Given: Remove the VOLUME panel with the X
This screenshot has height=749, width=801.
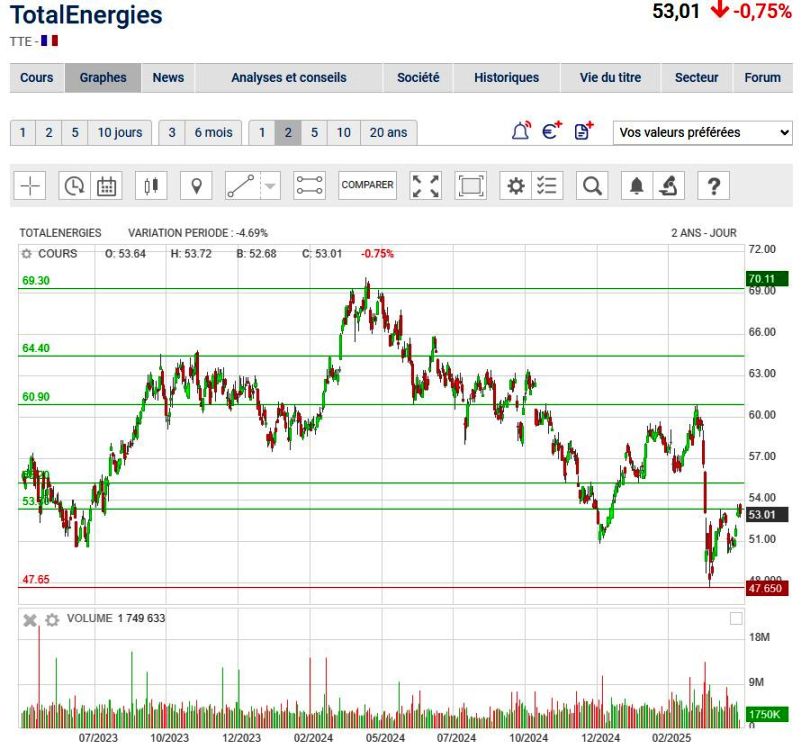Looking at the screenshot, I should click(30, 620).
